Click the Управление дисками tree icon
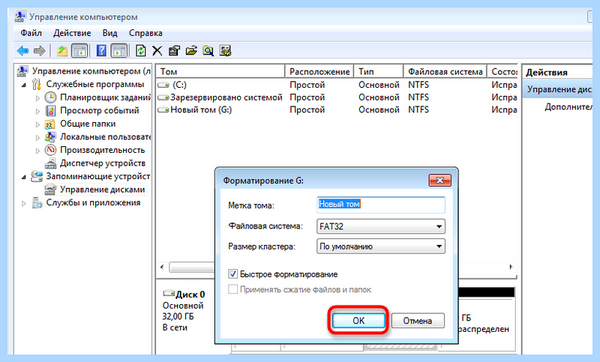This screenshot has width=600, height=362. click(51, 189)
